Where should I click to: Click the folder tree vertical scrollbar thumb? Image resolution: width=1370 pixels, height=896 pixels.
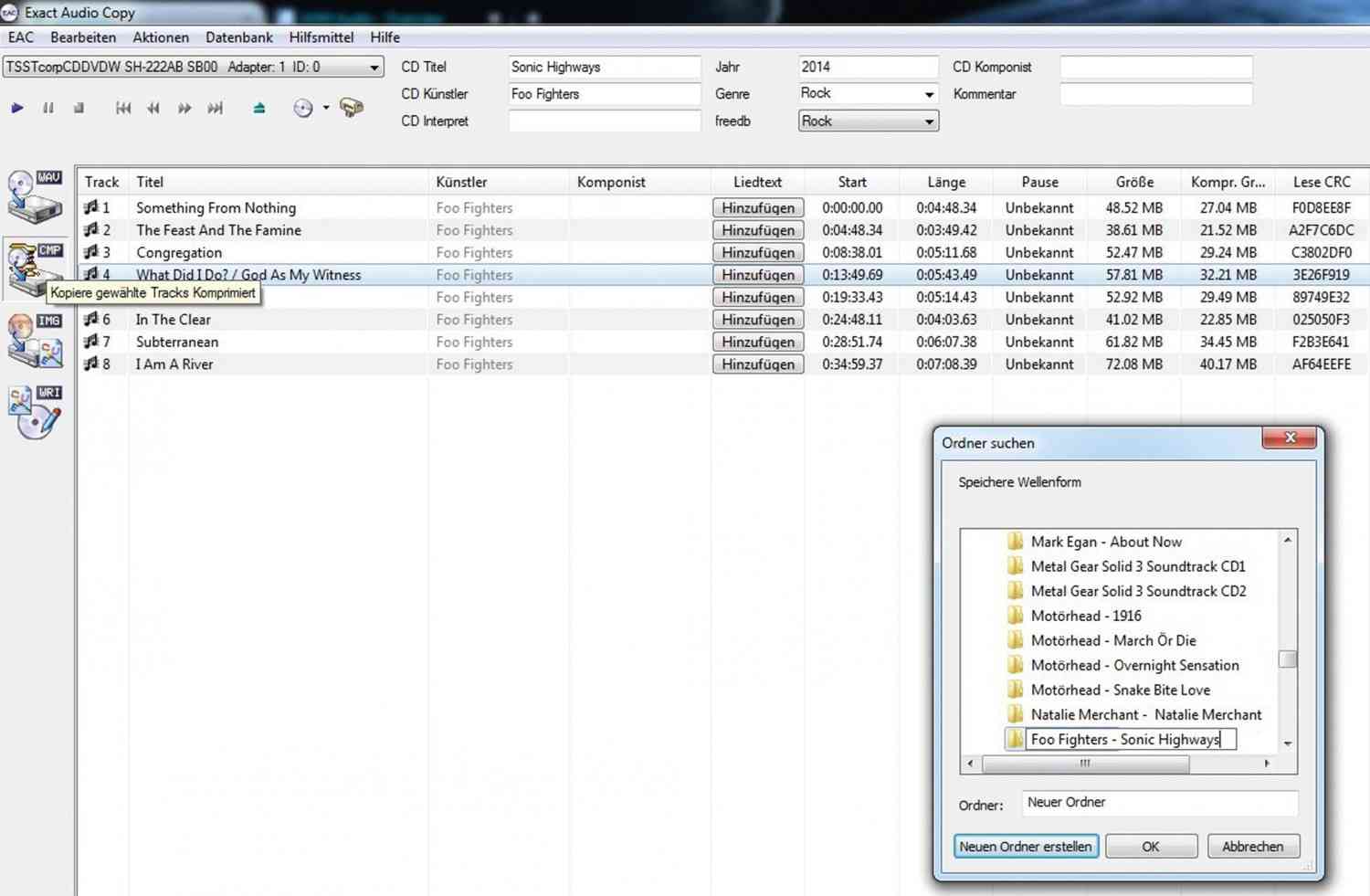[1288, 659]
